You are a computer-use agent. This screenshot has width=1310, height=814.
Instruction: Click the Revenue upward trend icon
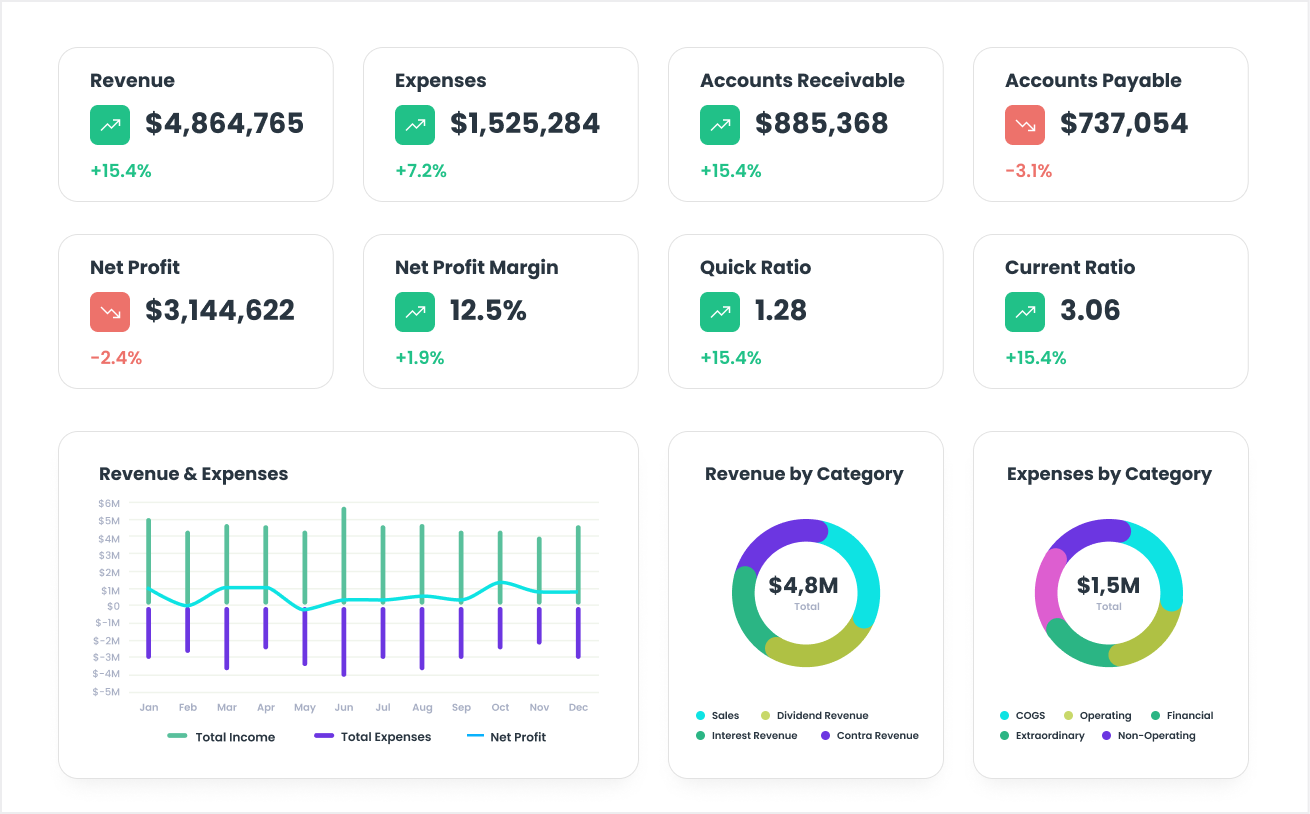point(109,124)
